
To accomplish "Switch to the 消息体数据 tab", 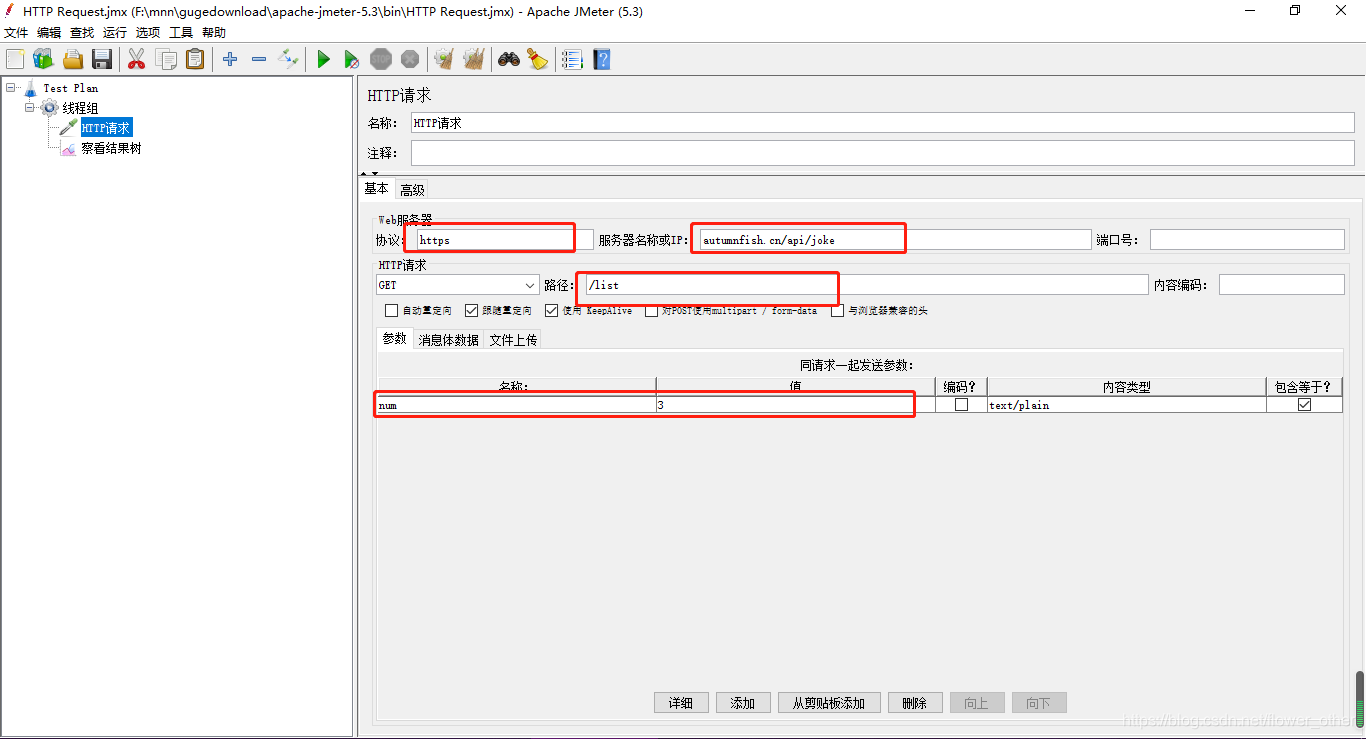I will [x=448, y=340].
